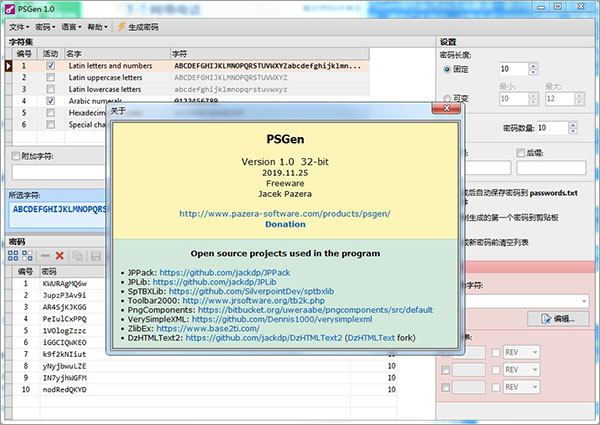Open the third REV dropdown
The image size is (600, 425).
pyautogui.click(x=521, y=387)
